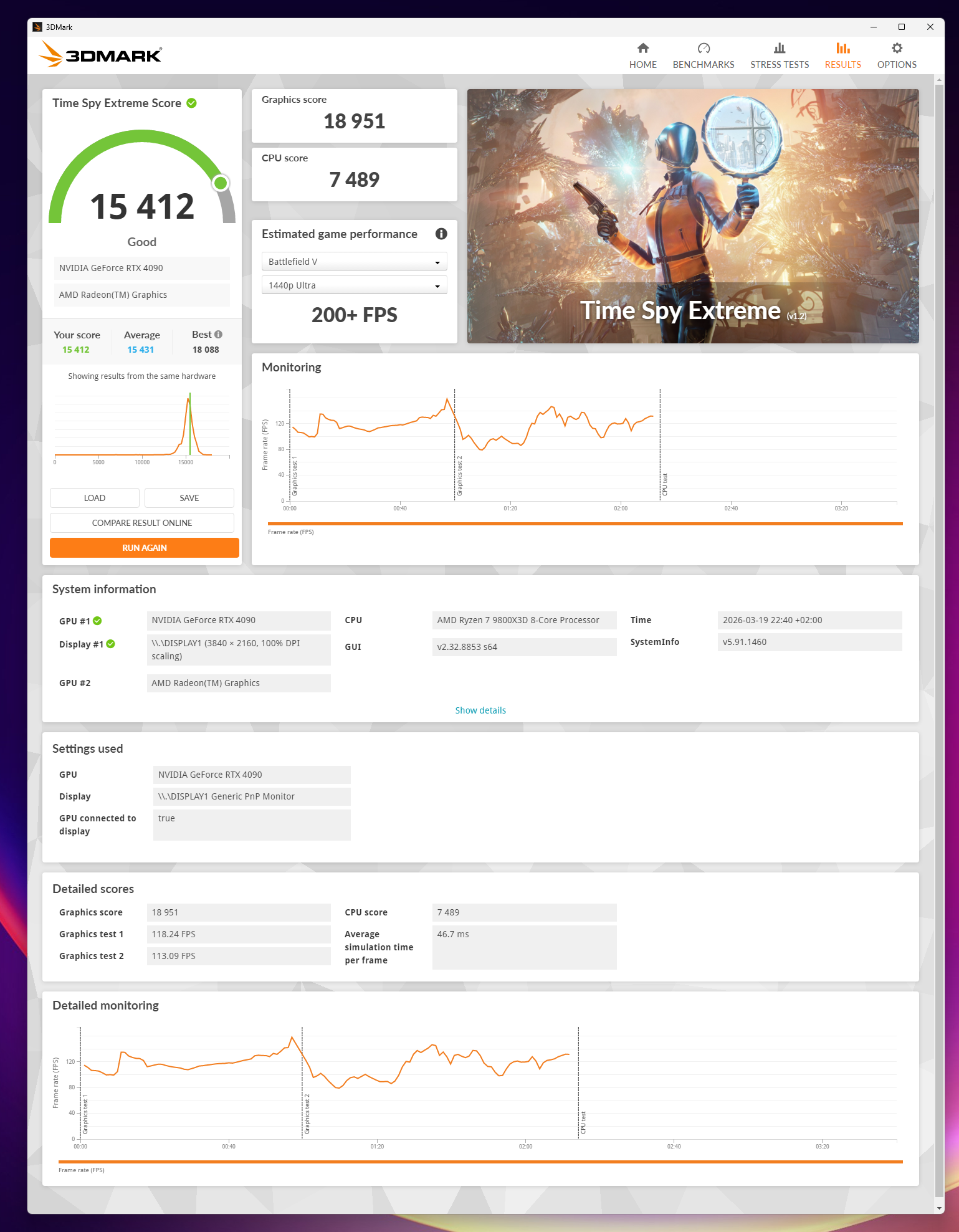Click the green validation checkmark beside the score title
Screen dimensions: 959x1232
(x=192, y=103)
